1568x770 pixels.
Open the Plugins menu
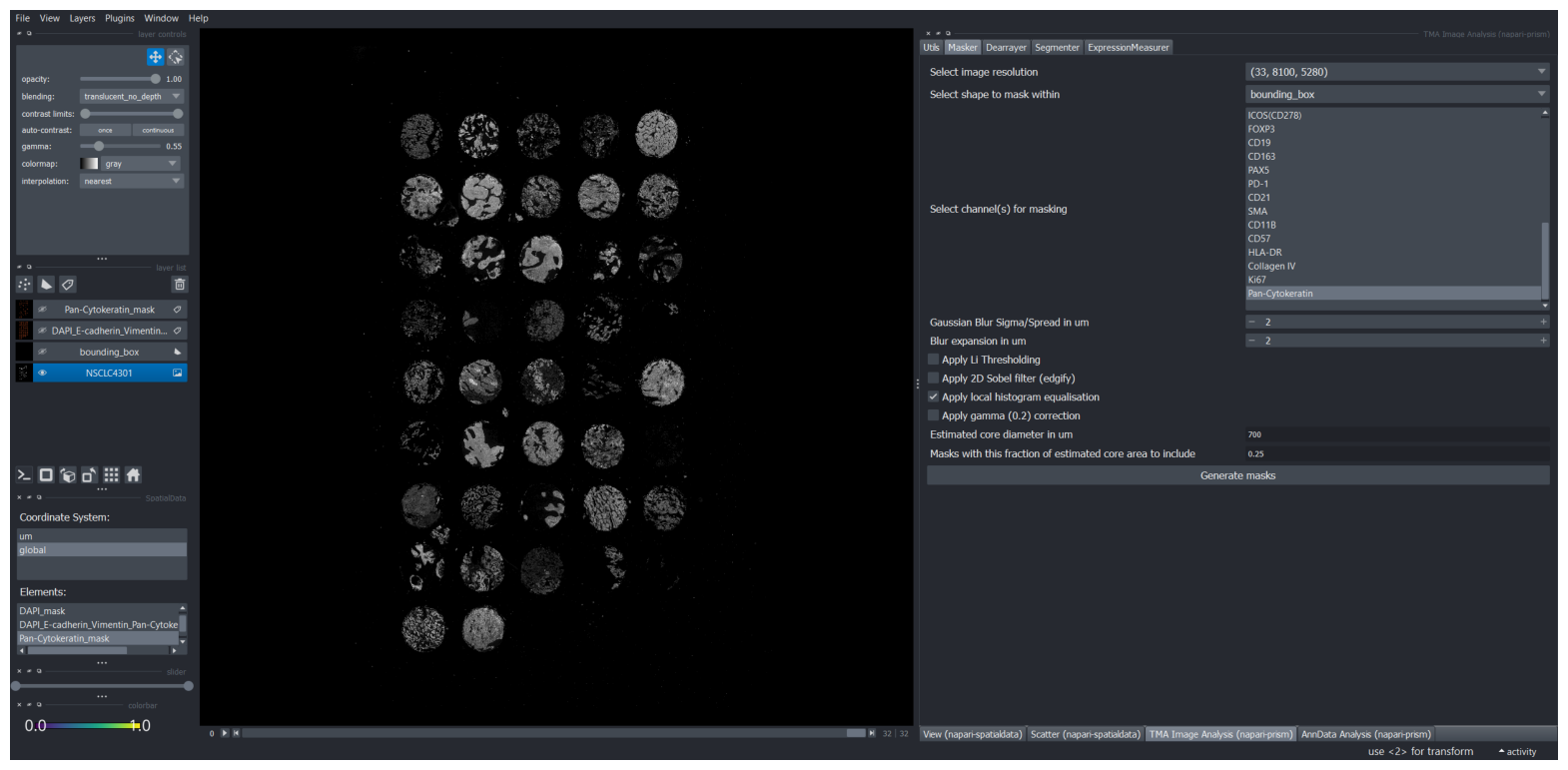click(120, 18)
